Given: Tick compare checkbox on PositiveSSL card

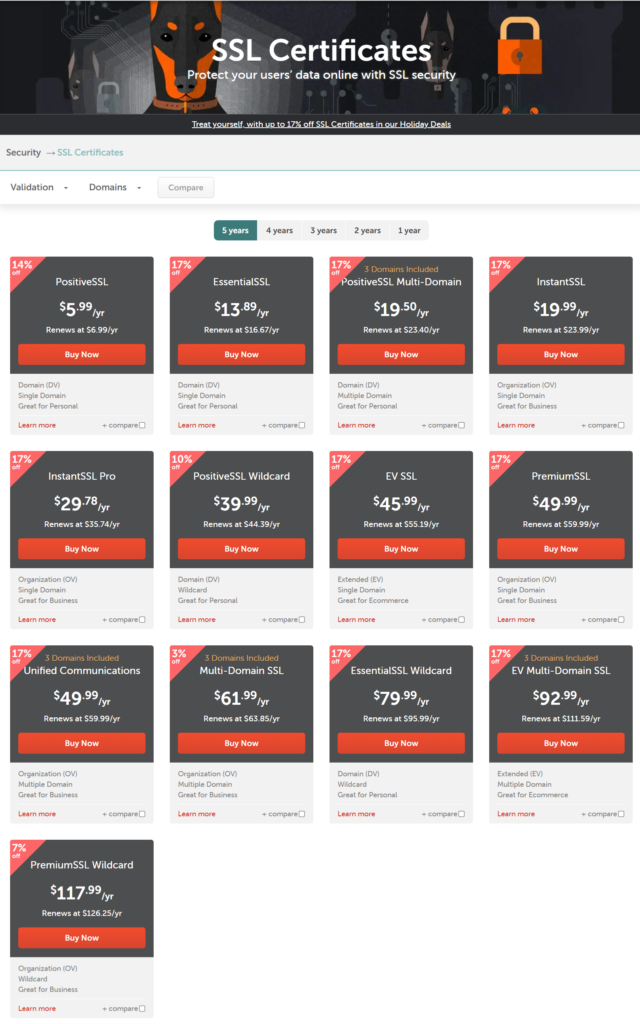Looking at the screenshot, I should tap(142, 425).
